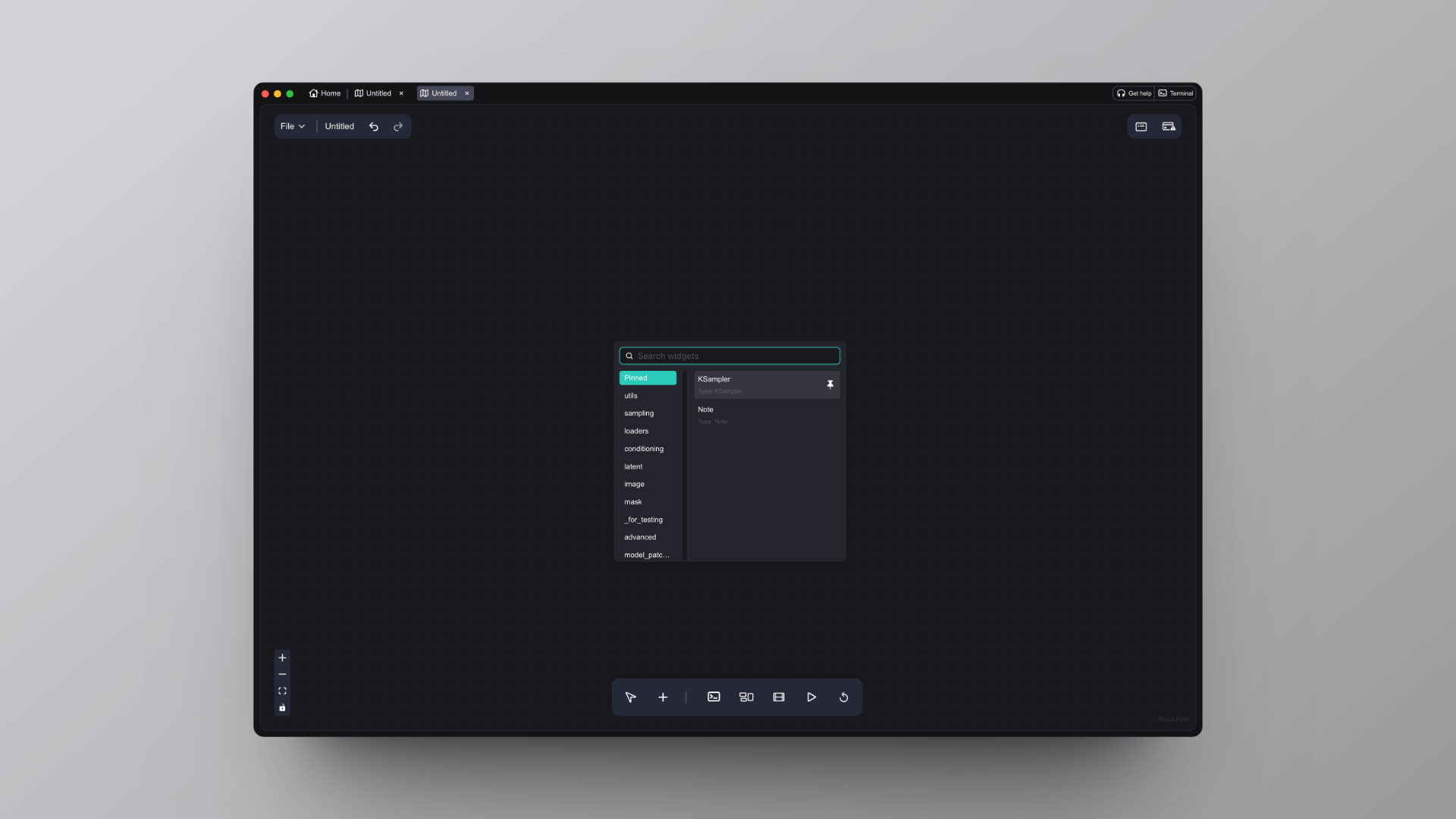Screen dimensions: 1456x819
Task: Open the terminal icon in bottom toolbar
Action: coord(714,697)
